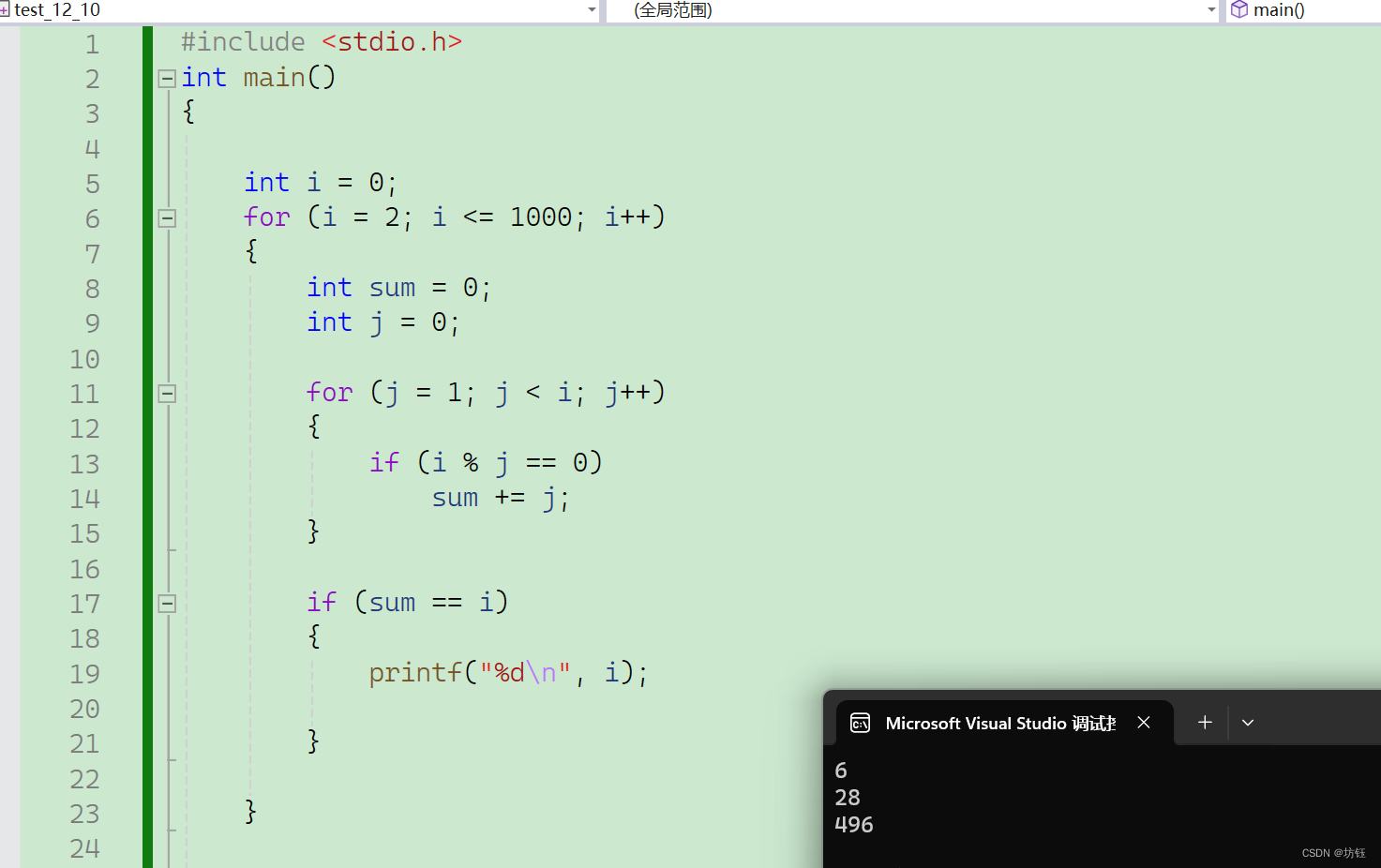
Task: Open the console tab dropdown chevron
Action: pos(1248,723)
